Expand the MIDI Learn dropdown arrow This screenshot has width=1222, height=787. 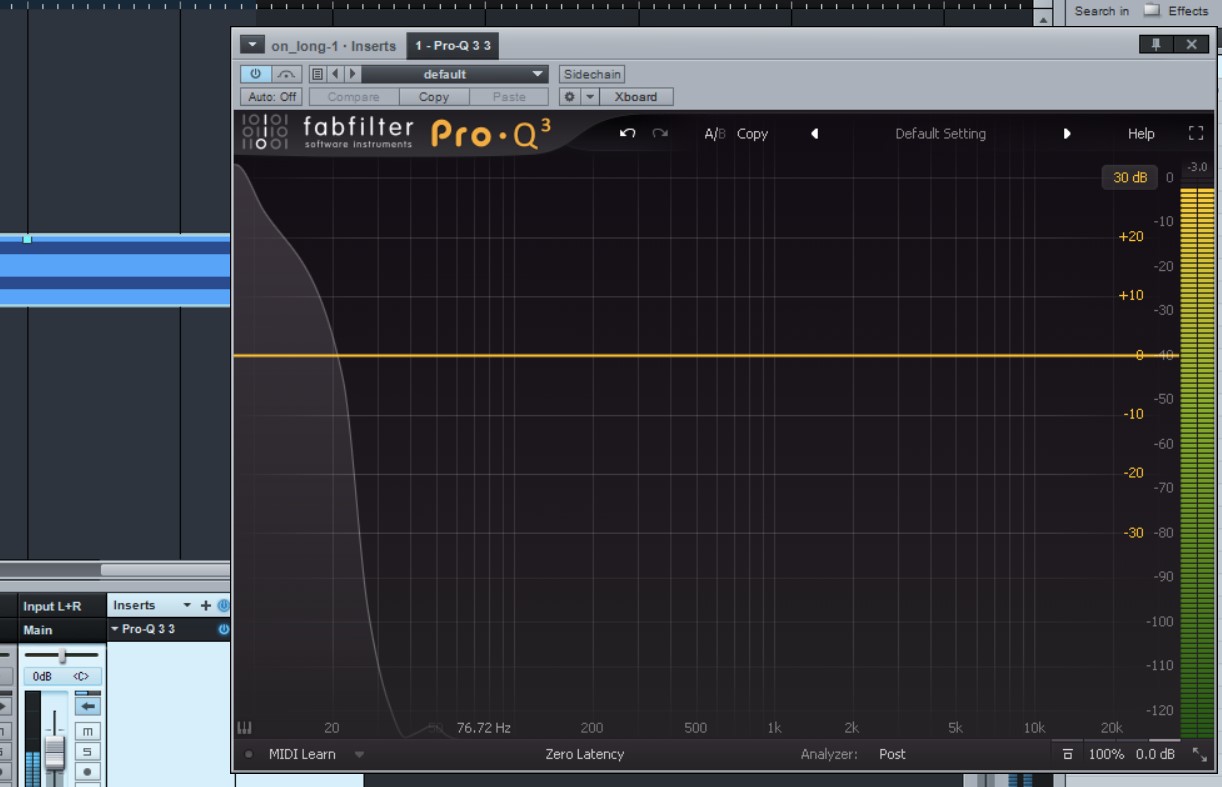tap(359, 755)
